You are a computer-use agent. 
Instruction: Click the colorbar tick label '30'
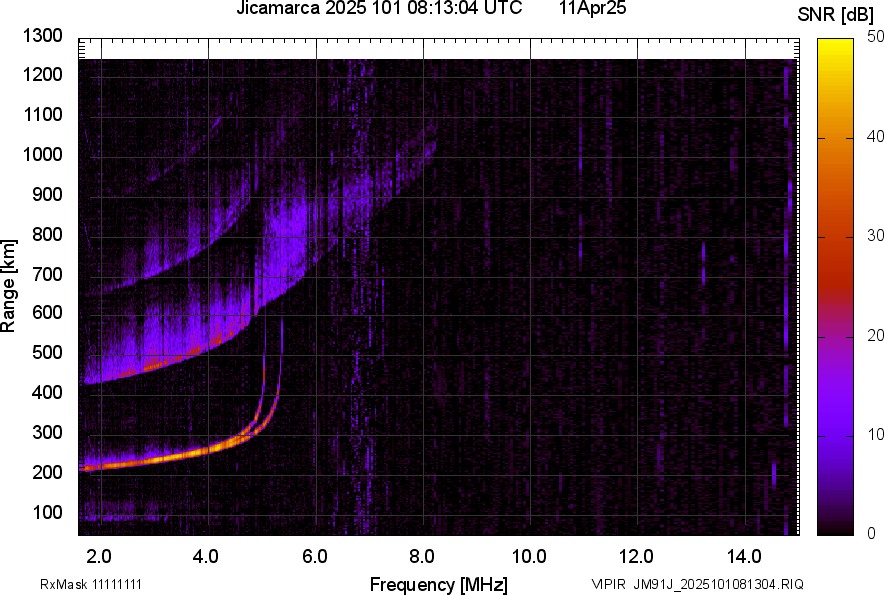click(875, 236)
